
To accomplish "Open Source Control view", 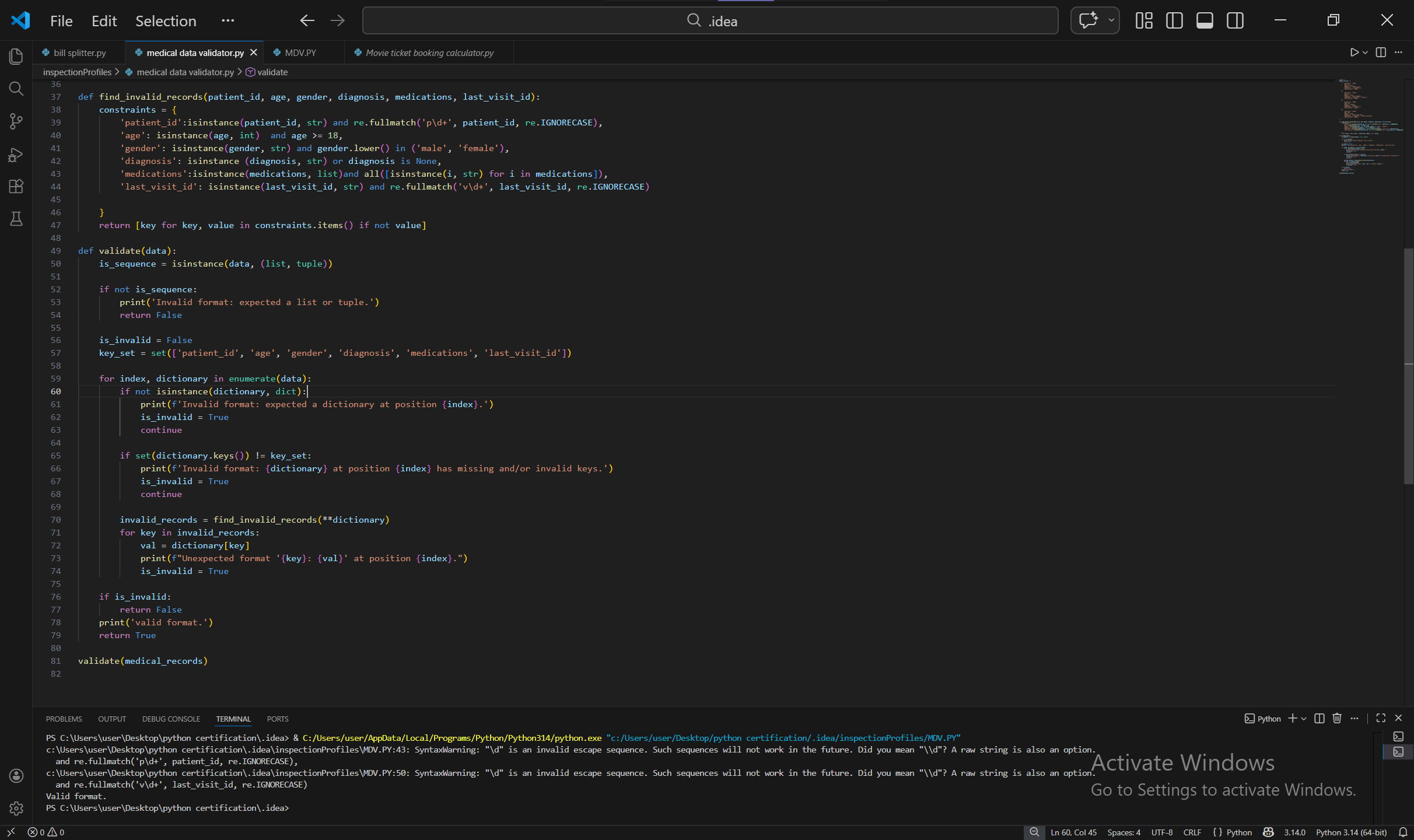I will 16,121.
